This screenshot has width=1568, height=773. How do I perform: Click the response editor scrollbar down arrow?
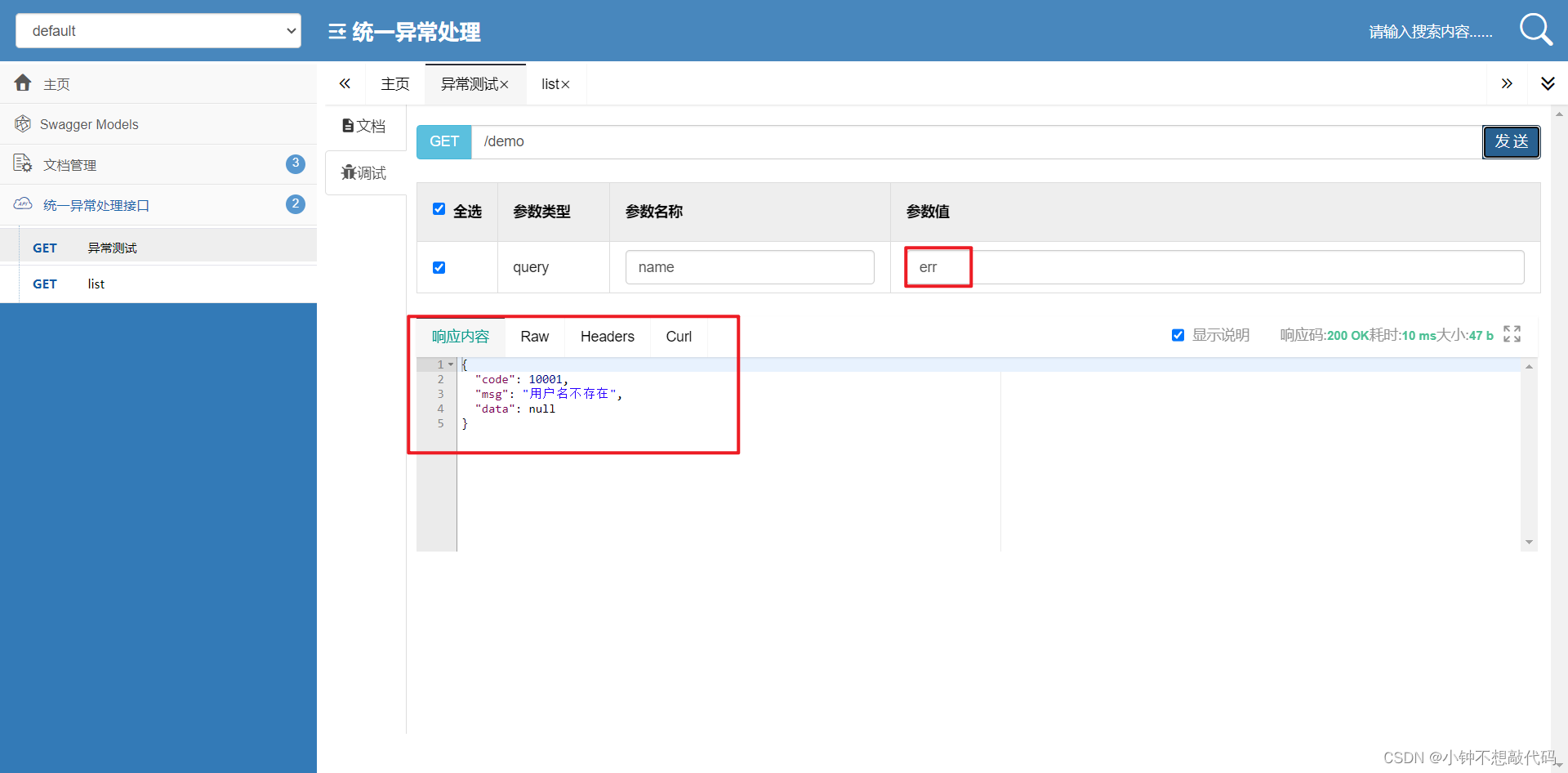[1529, 543]
